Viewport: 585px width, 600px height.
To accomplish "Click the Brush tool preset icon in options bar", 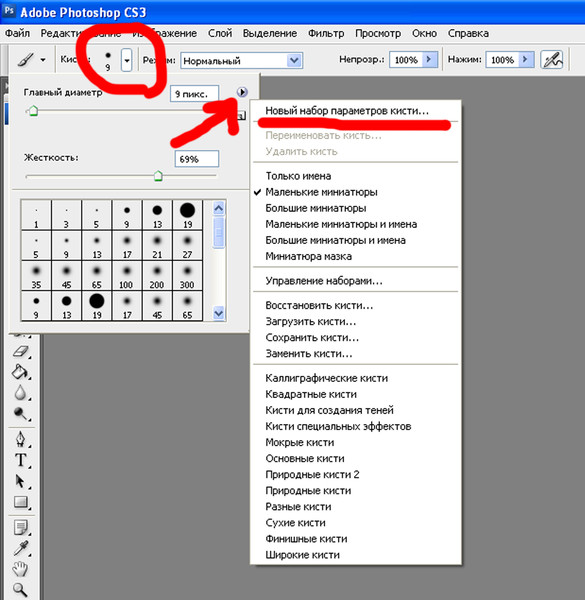I will click(25, 60).
